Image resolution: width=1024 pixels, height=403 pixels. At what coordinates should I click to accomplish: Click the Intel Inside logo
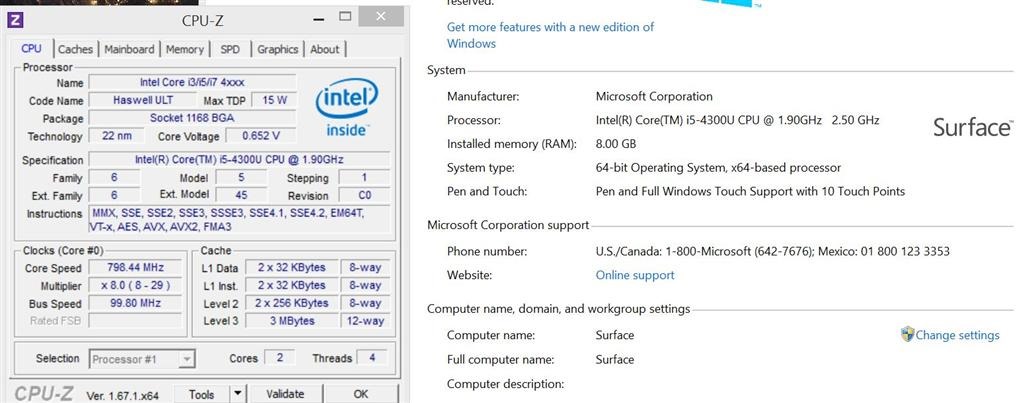[x=346, y=109]
